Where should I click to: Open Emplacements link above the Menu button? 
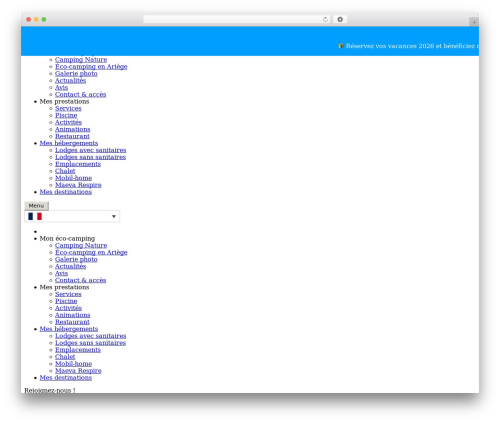point(78,164)
